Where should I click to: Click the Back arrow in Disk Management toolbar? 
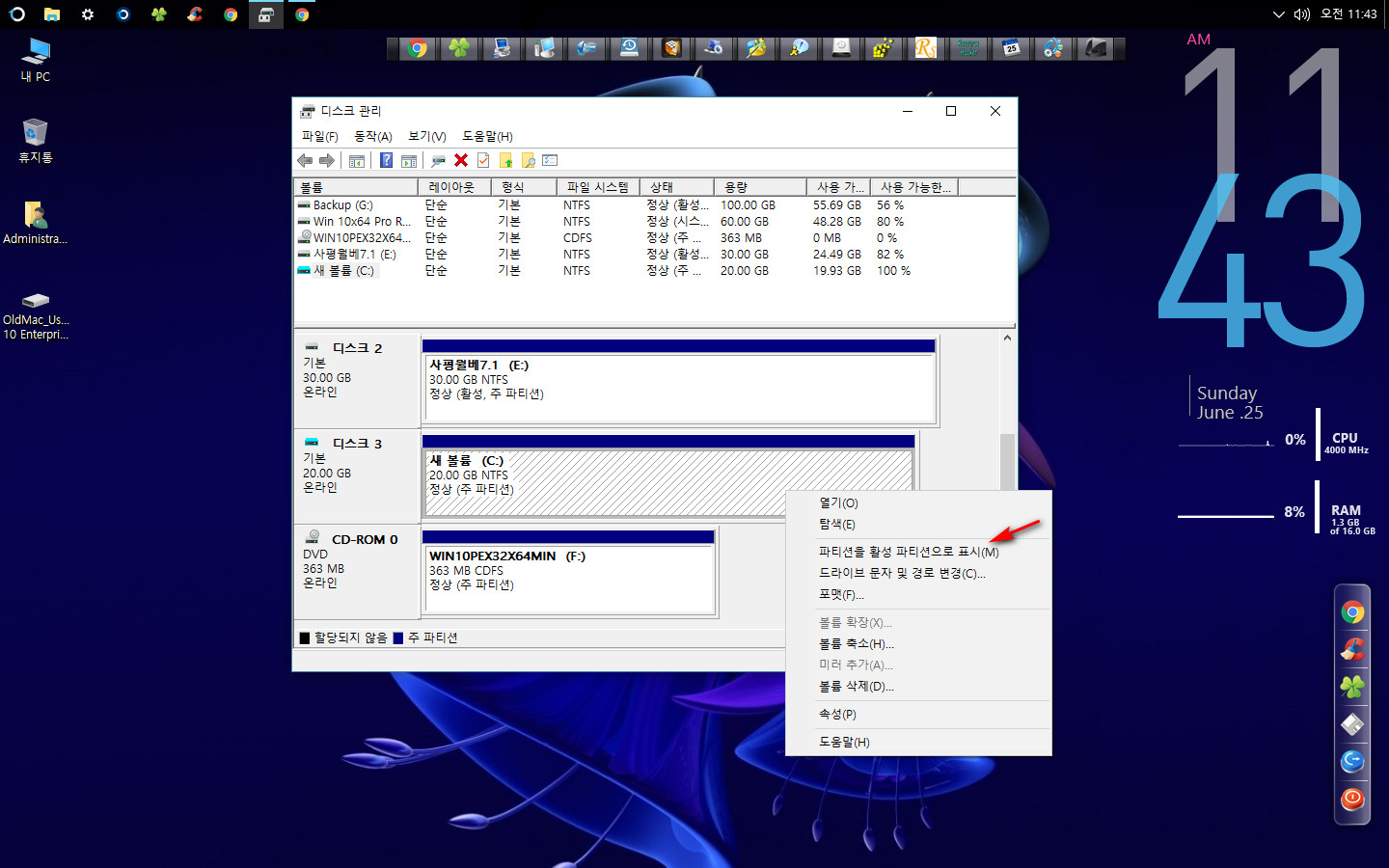click(305, 160)
